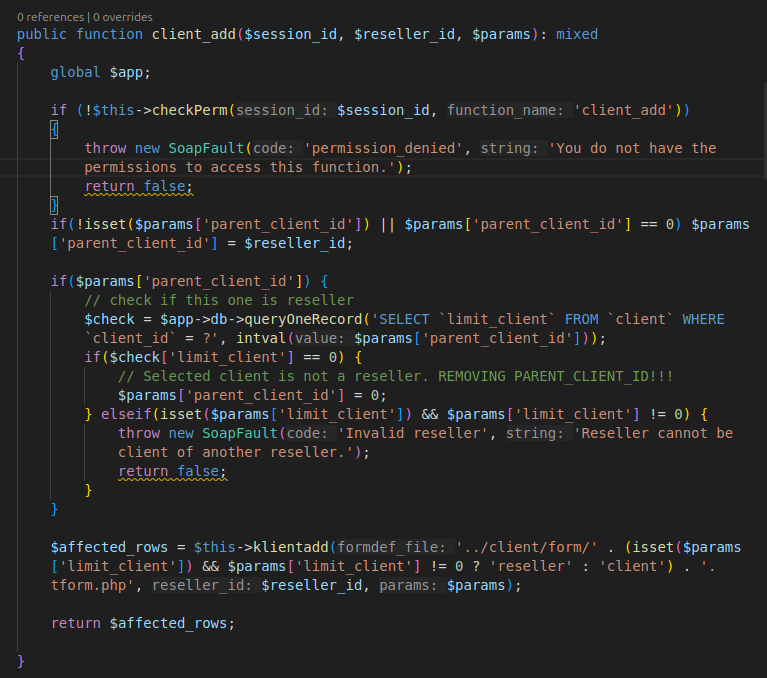Open the '0 overrides' code lens link
Screen dimensions: 767x678
(x=123, y=17)
